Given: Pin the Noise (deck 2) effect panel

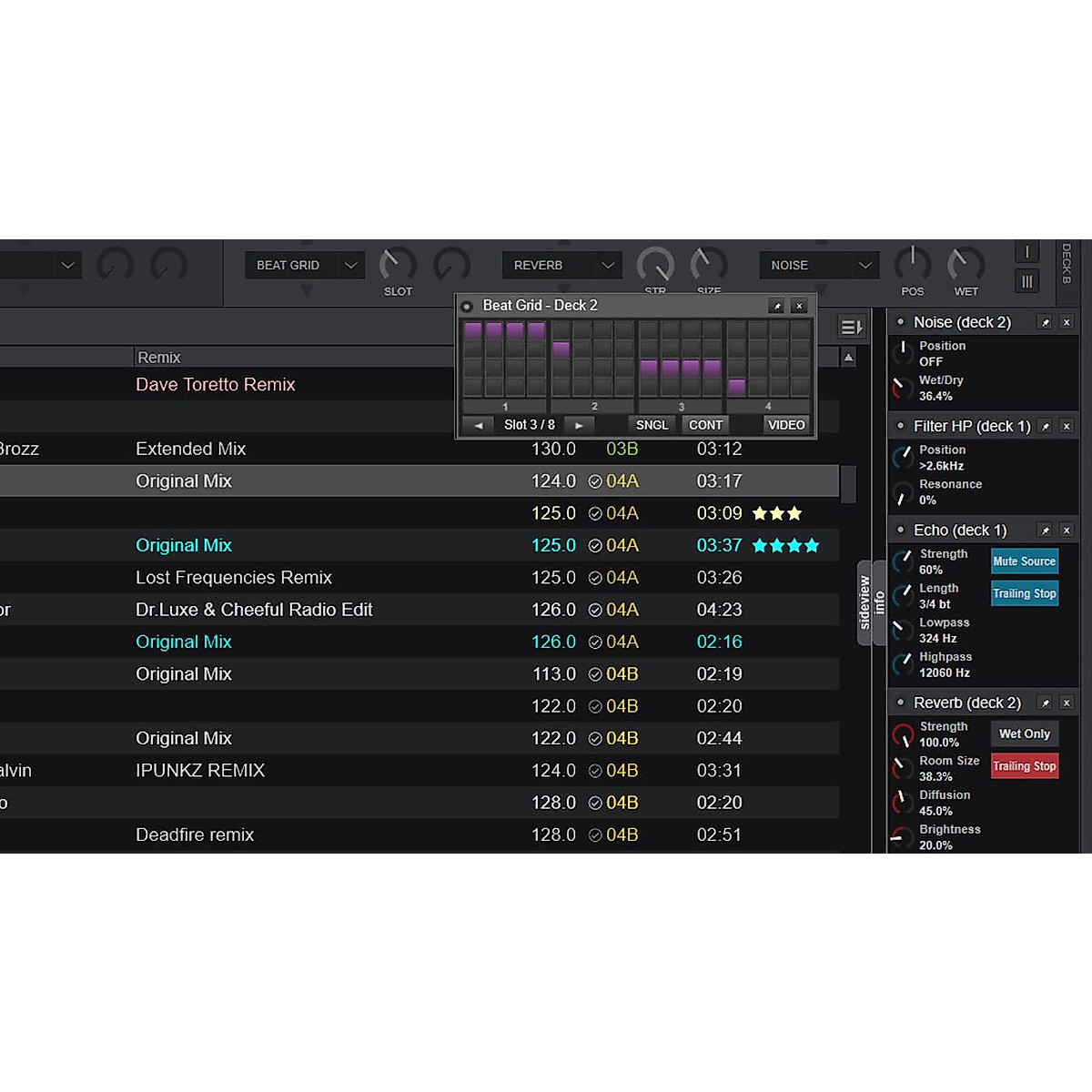Looking at the screenshot, I should (1045, 322).
